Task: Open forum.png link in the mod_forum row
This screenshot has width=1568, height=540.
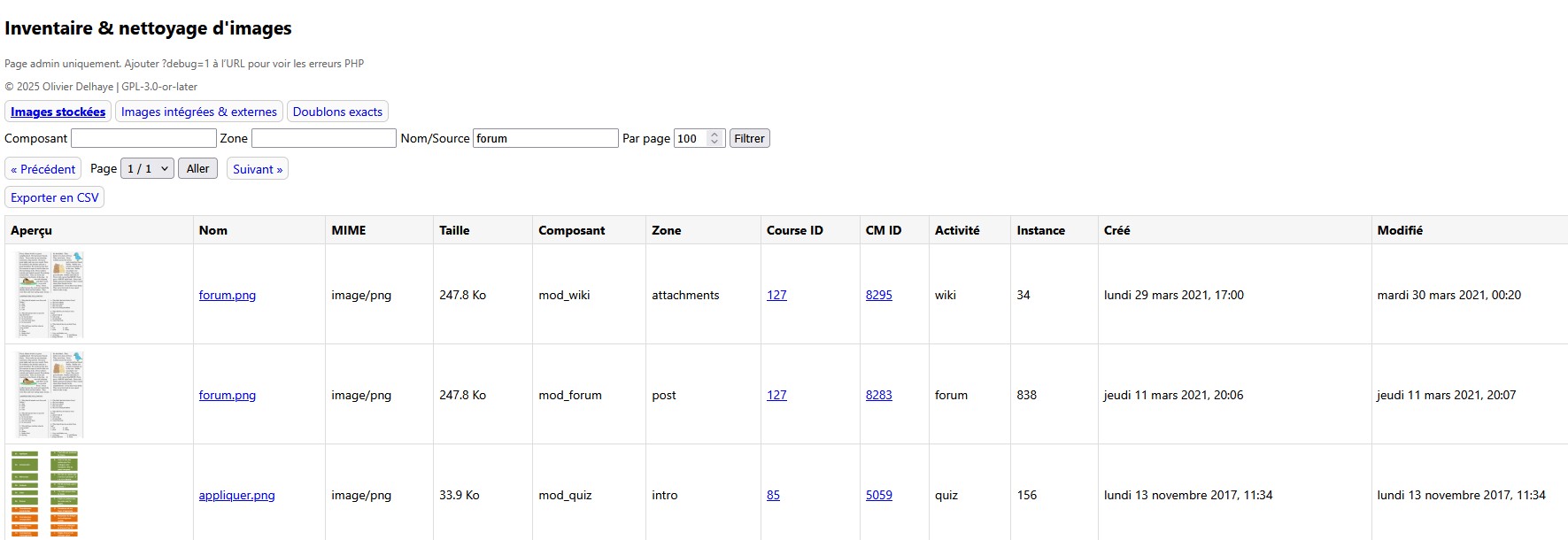Action: click(227, 395)
